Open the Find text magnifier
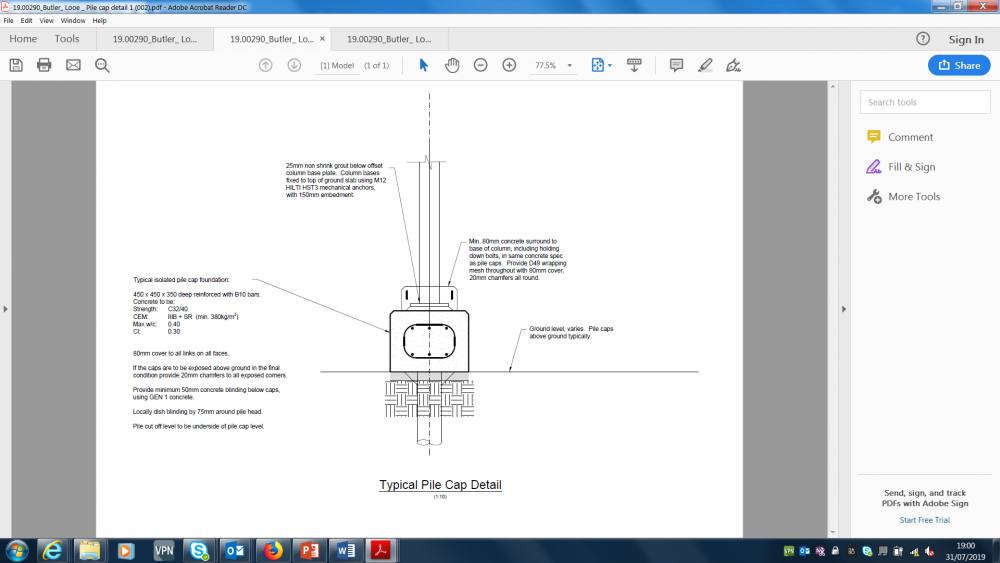 click(x=102, y=65)
